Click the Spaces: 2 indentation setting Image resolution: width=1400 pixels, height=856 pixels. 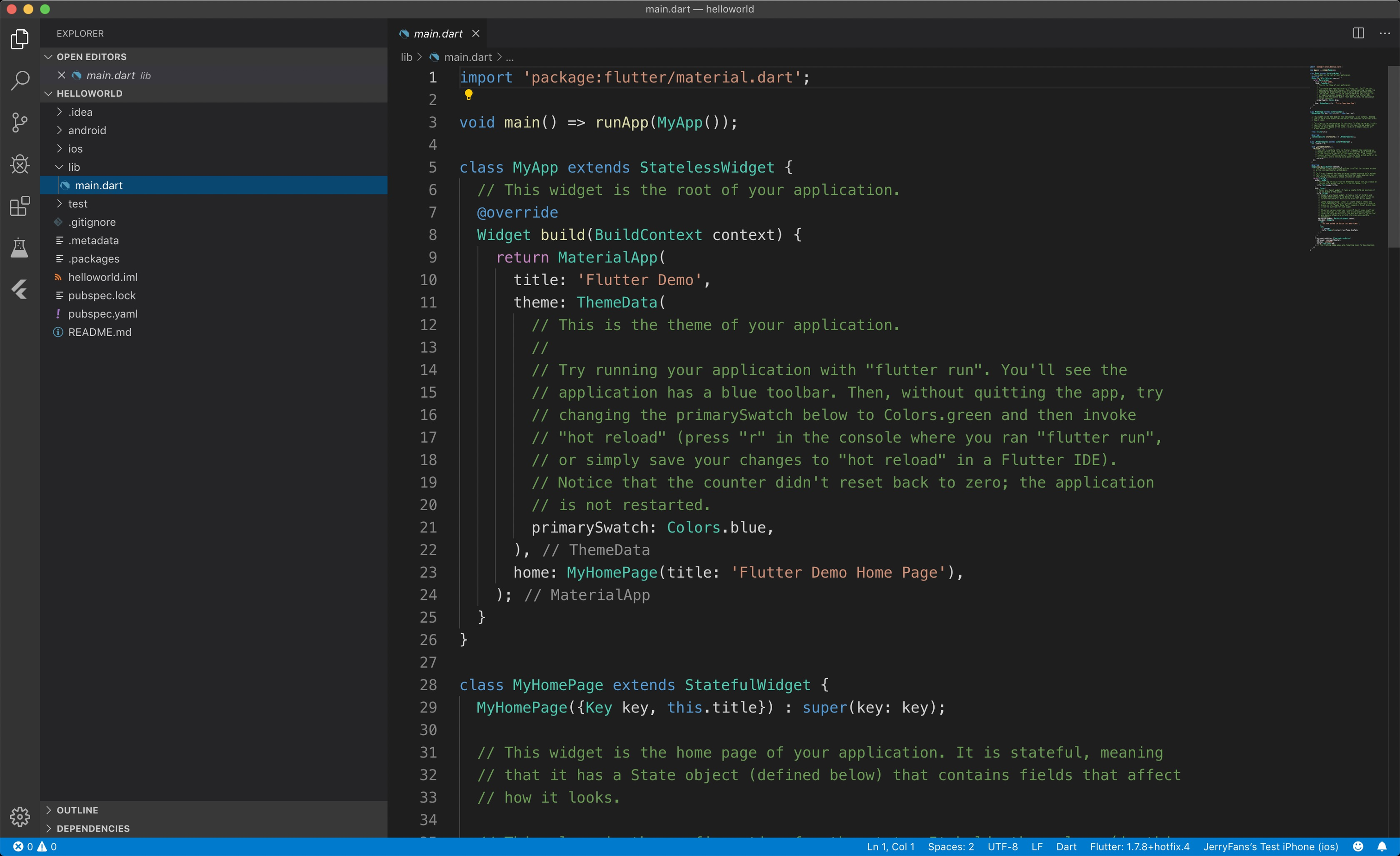click(x=950, y=846)
